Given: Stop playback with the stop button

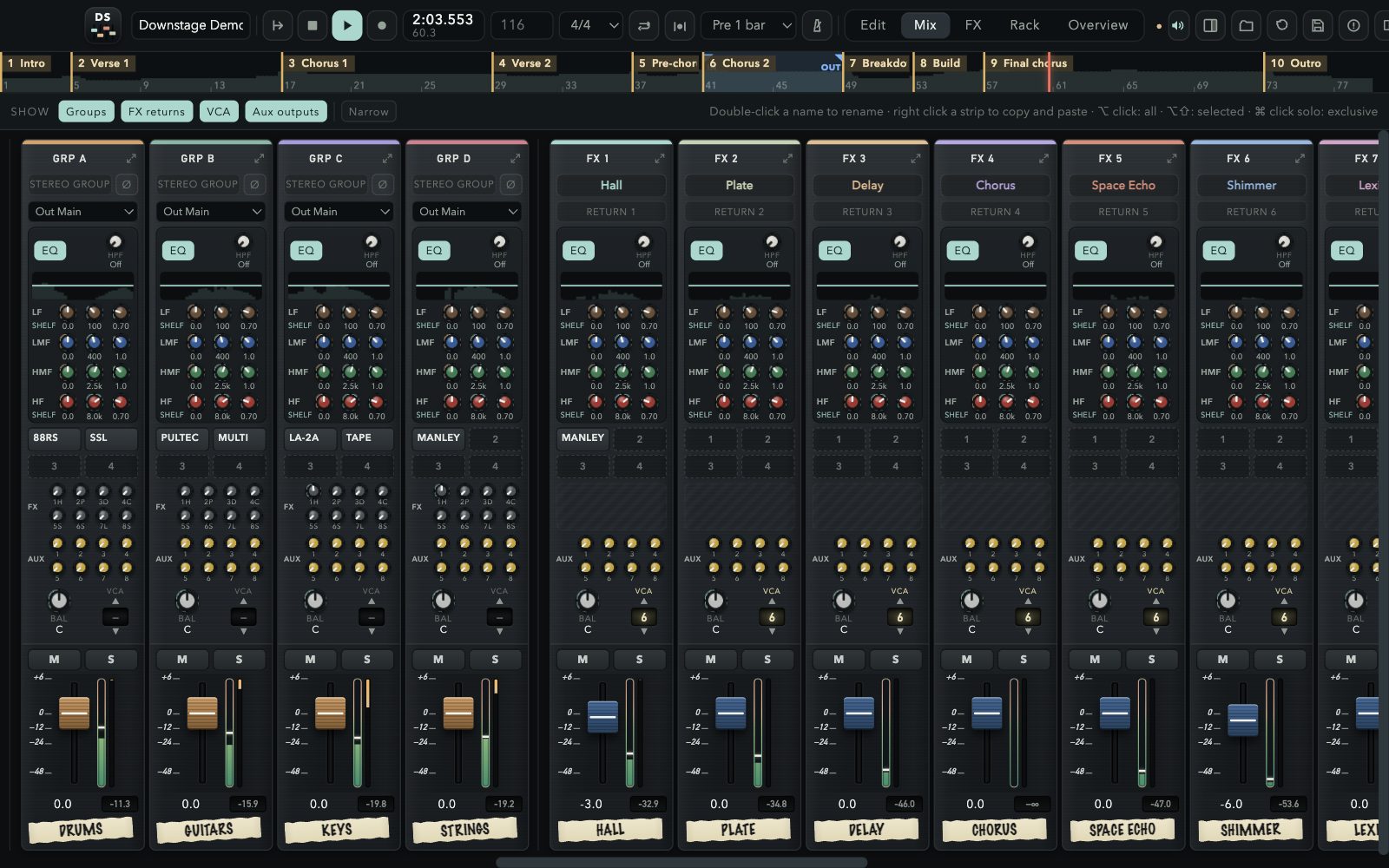Looking at the screenshot, I should [x=313, y=25].
